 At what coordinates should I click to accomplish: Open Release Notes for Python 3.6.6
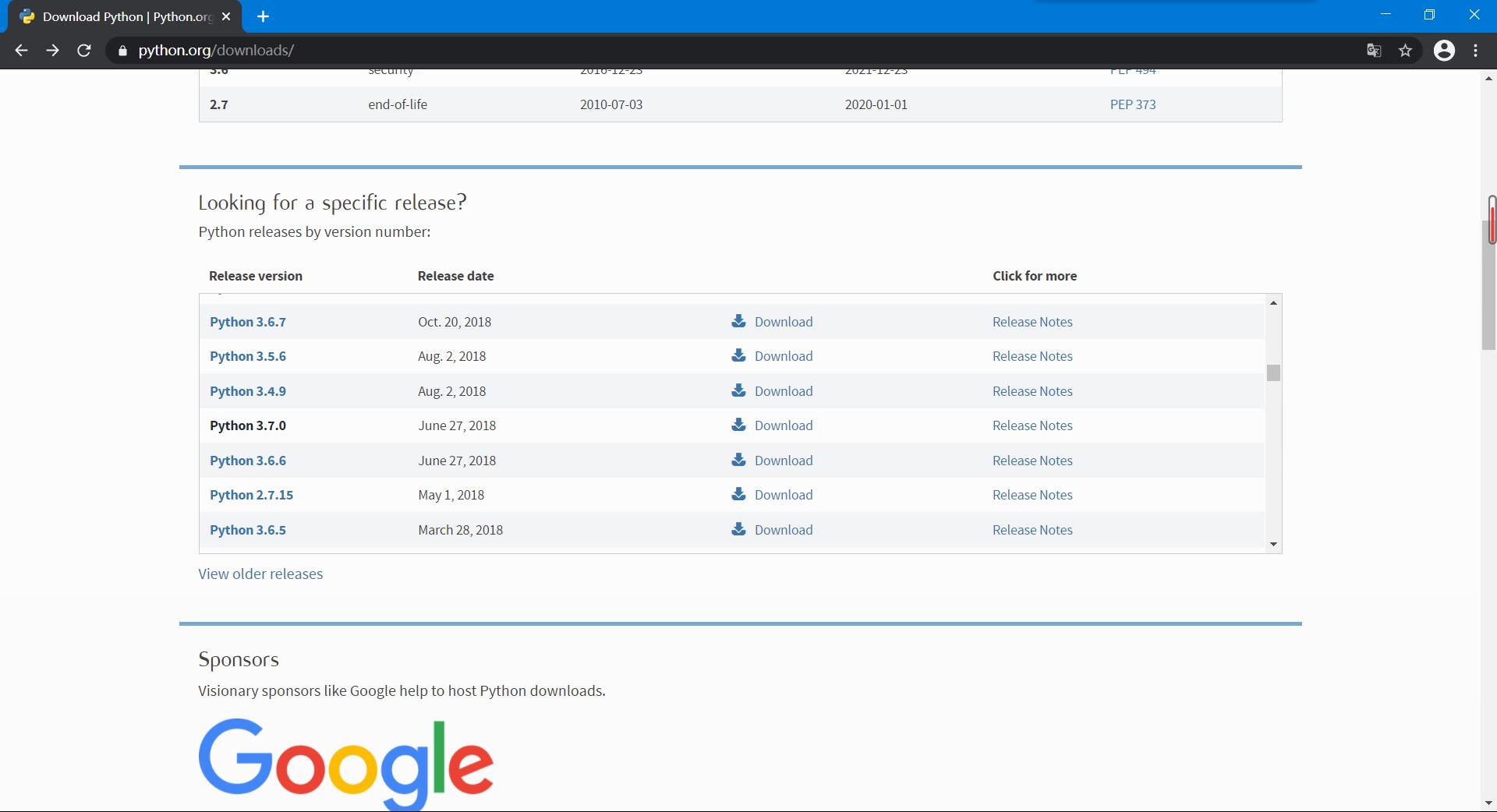coord(1032,461)
